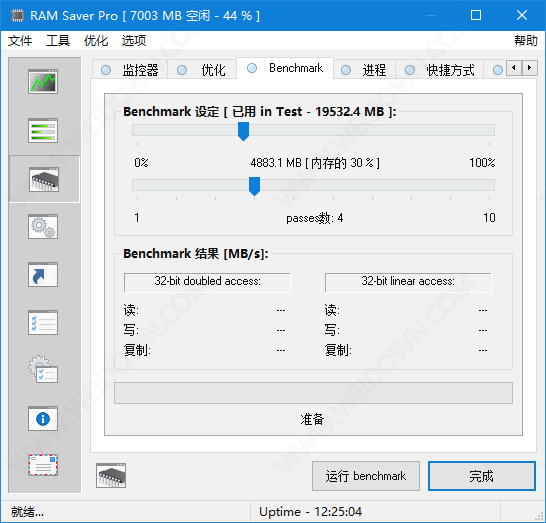Click the status bar resize grip
This screenshot has height=523, width=546.
pyautogui.click(x=540, y=517)
